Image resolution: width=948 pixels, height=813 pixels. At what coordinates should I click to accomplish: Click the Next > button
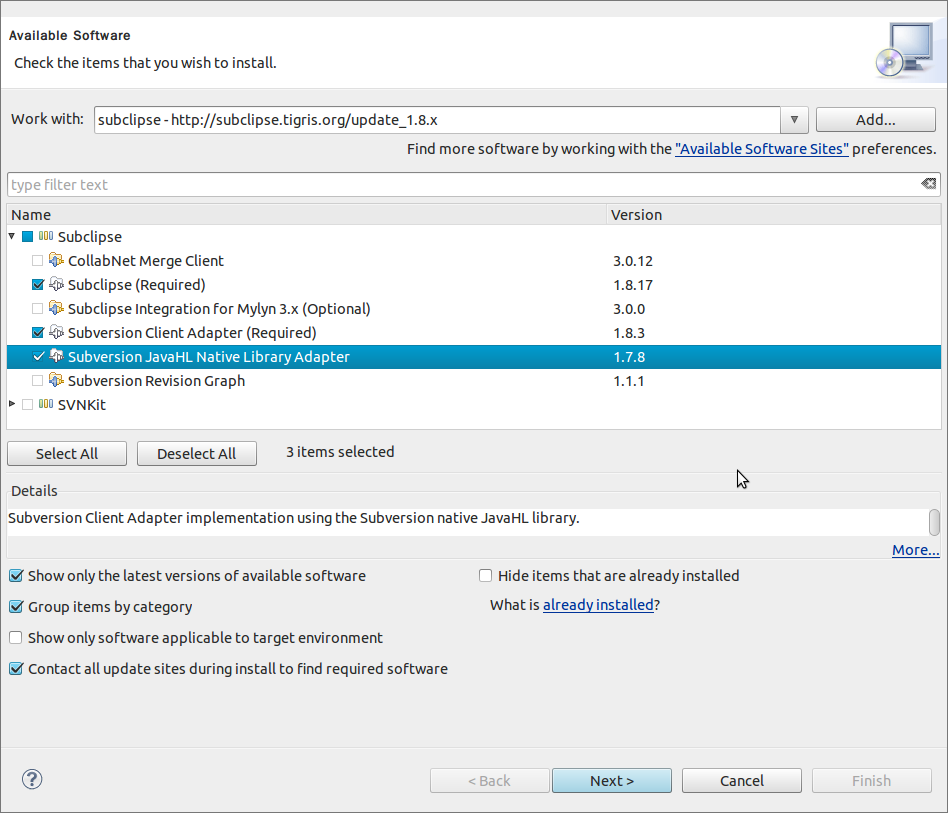612,780
